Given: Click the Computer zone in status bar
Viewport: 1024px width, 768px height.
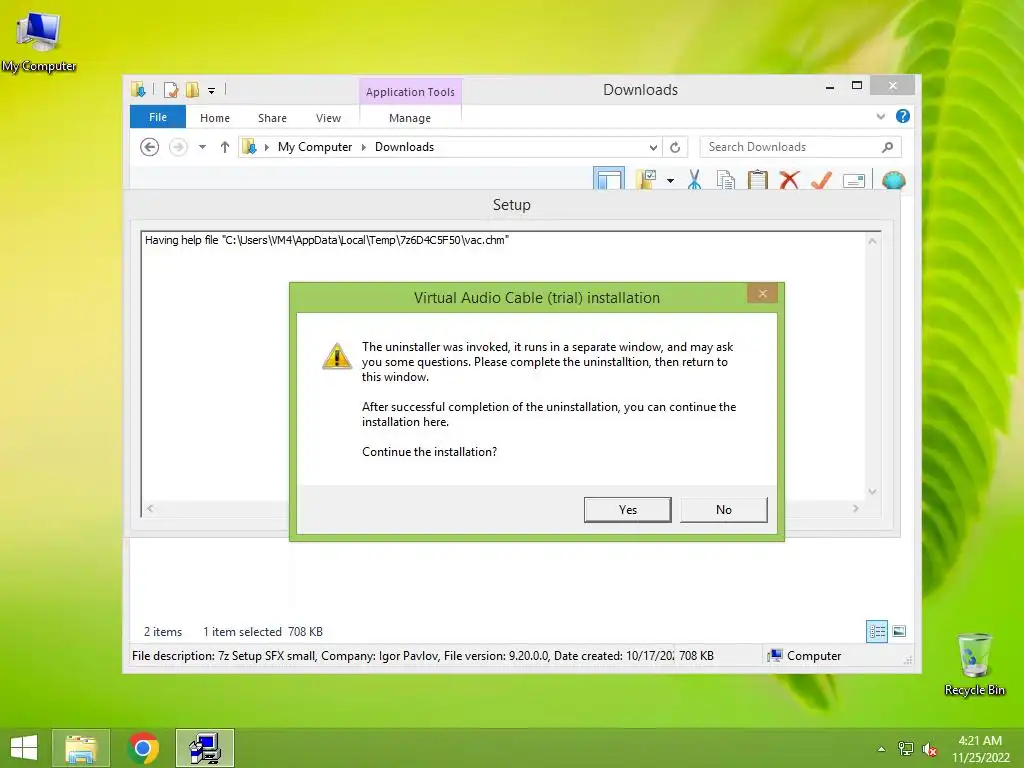Looking at the screenshot, I should pyautogui.click(x=805, y=656).
